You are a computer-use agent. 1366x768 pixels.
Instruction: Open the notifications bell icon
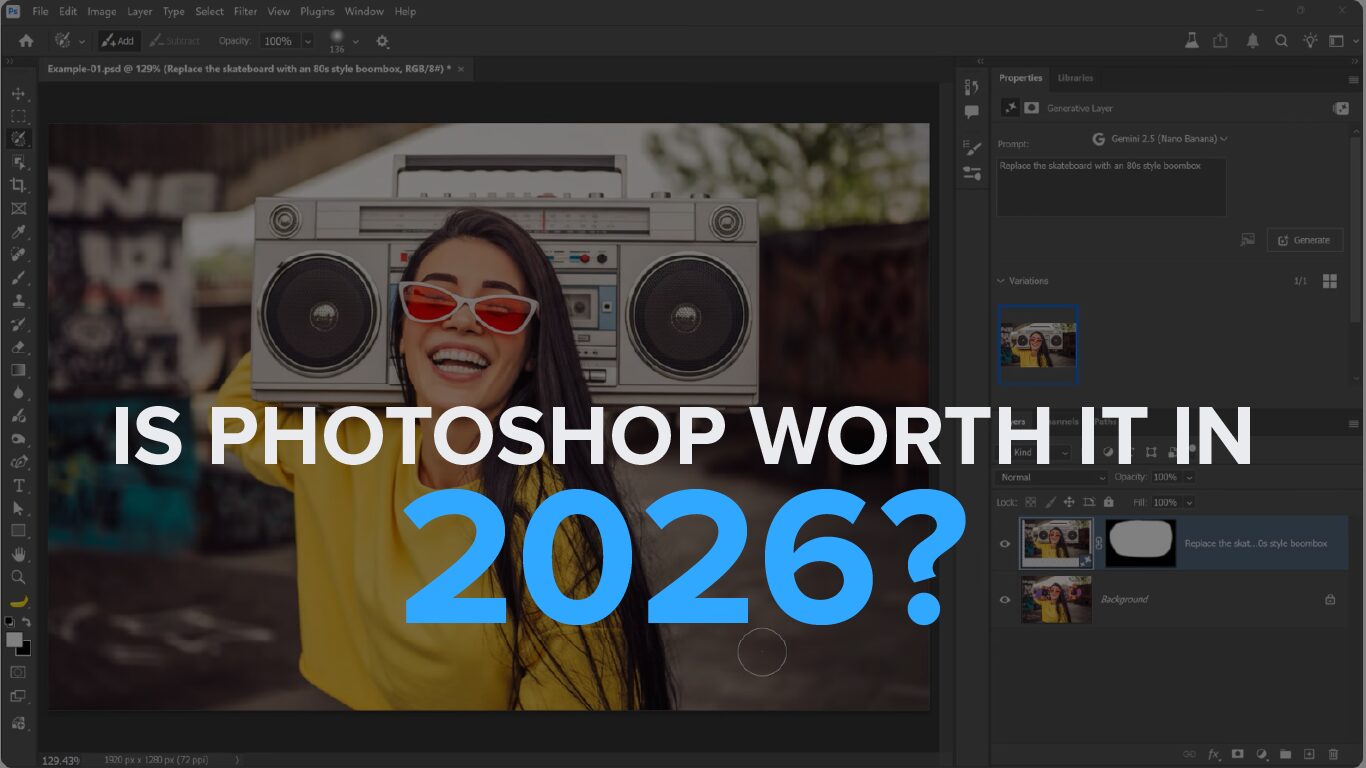click(1252, 41)
